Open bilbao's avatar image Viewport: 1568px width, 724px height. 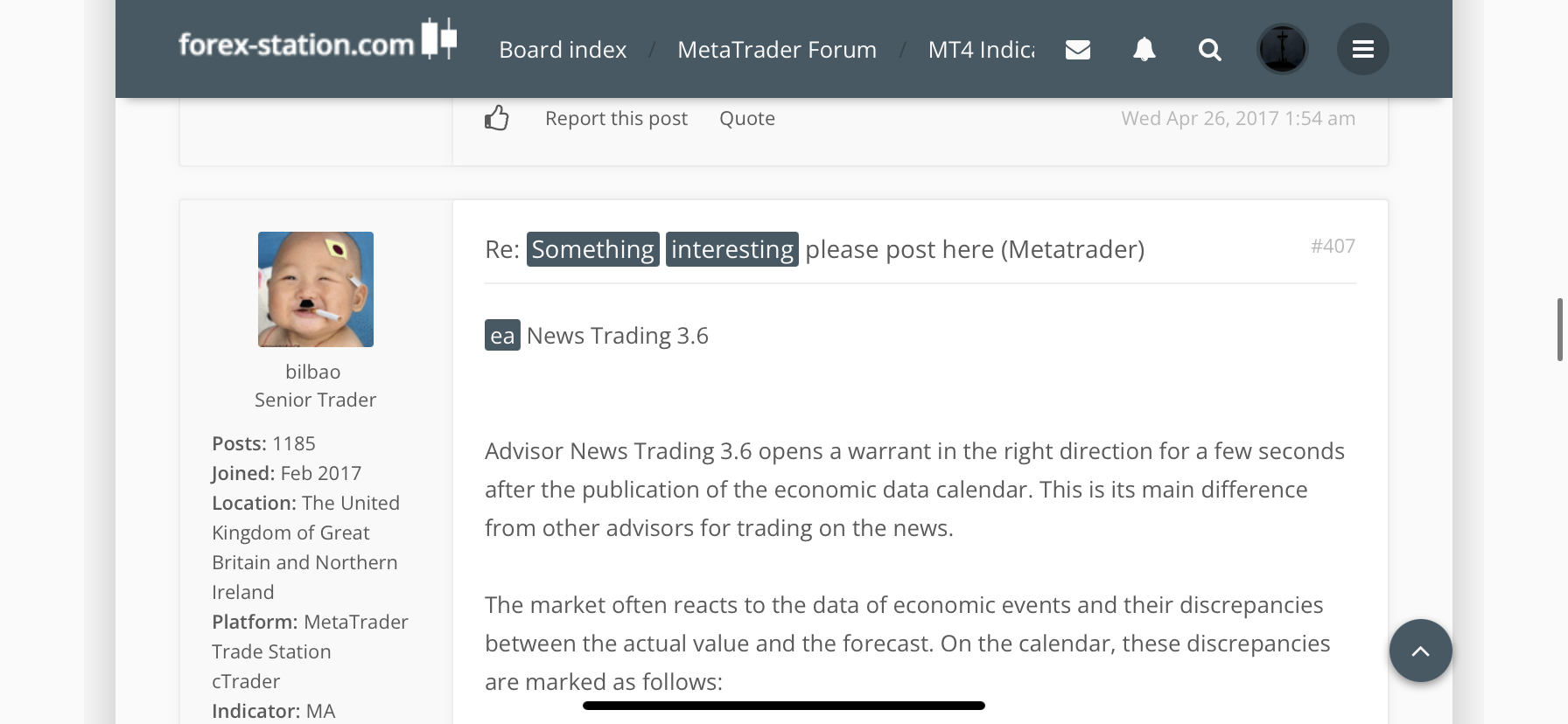coord(316,289)
